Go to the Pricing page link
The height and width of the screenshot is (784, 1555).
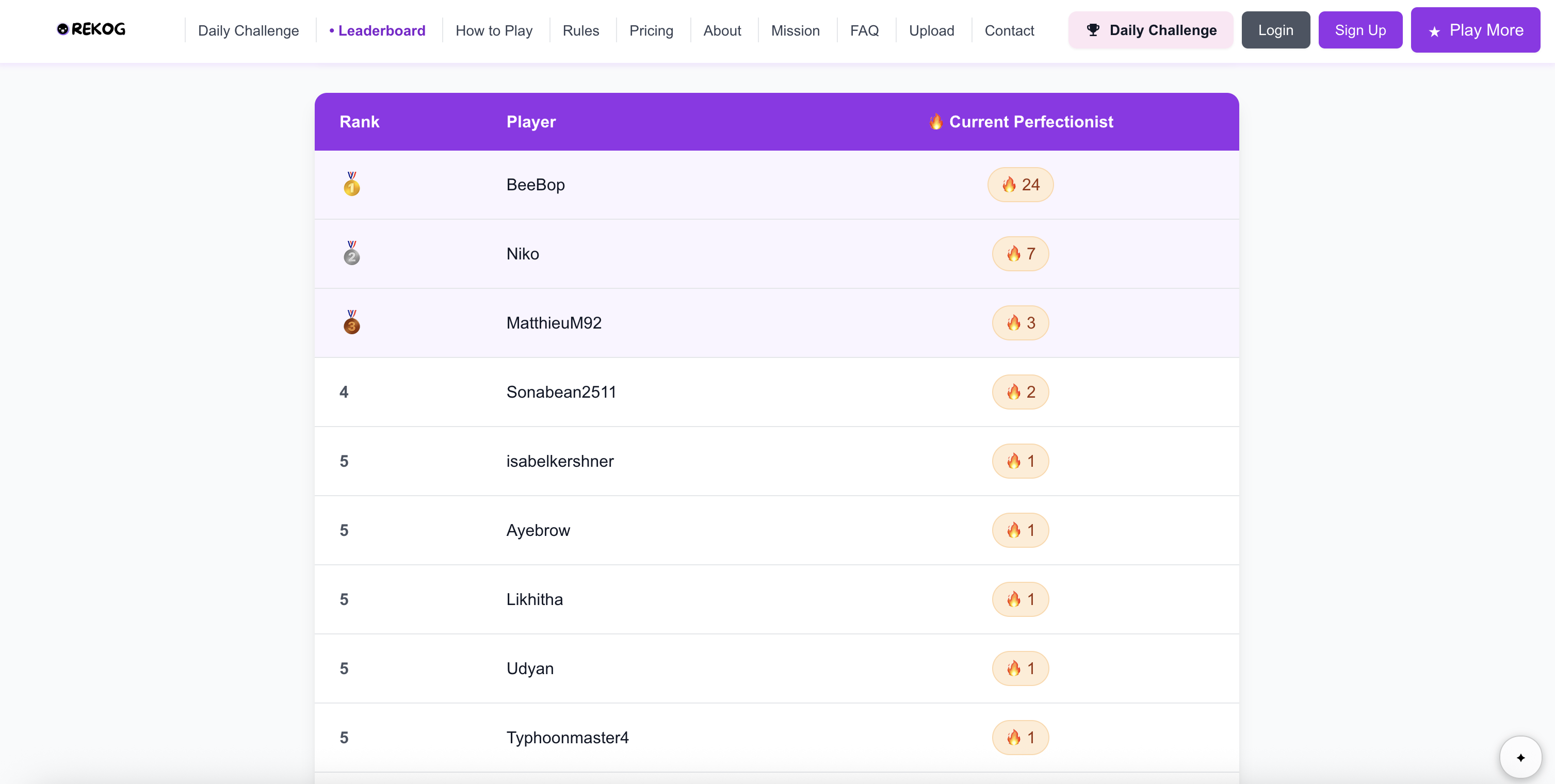point(651,30)
